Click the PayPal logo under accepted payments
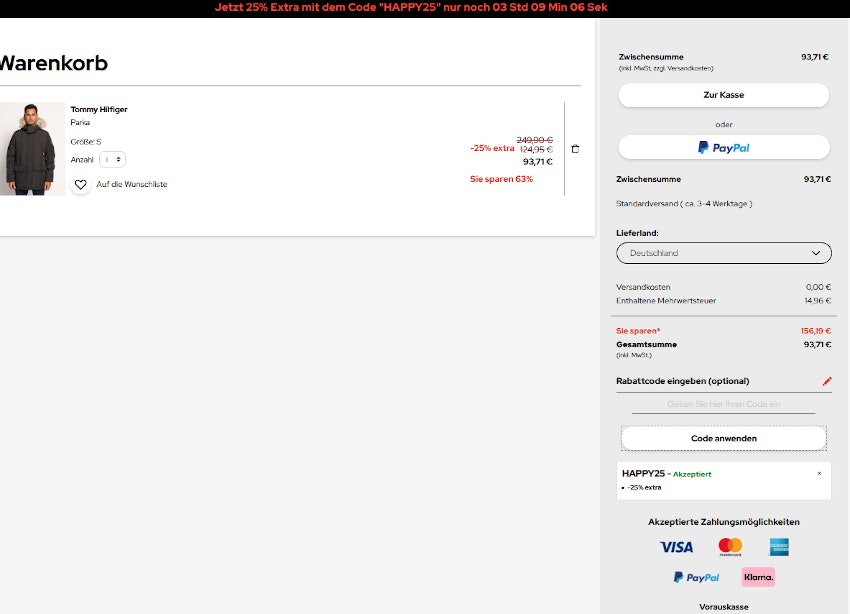The image size is (850, 614). tap(696, 577)
